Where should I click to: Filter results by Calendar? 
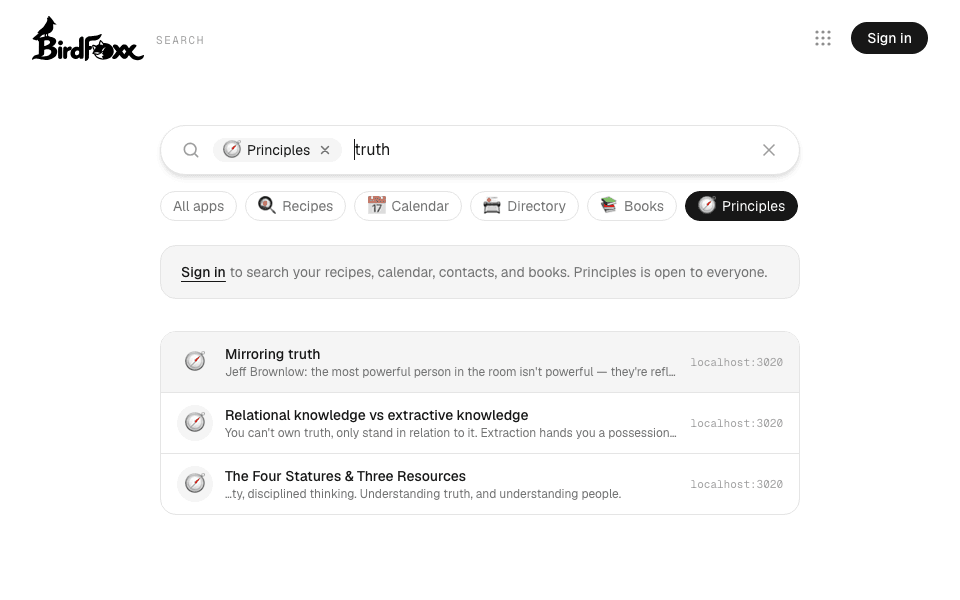point(408,206)
